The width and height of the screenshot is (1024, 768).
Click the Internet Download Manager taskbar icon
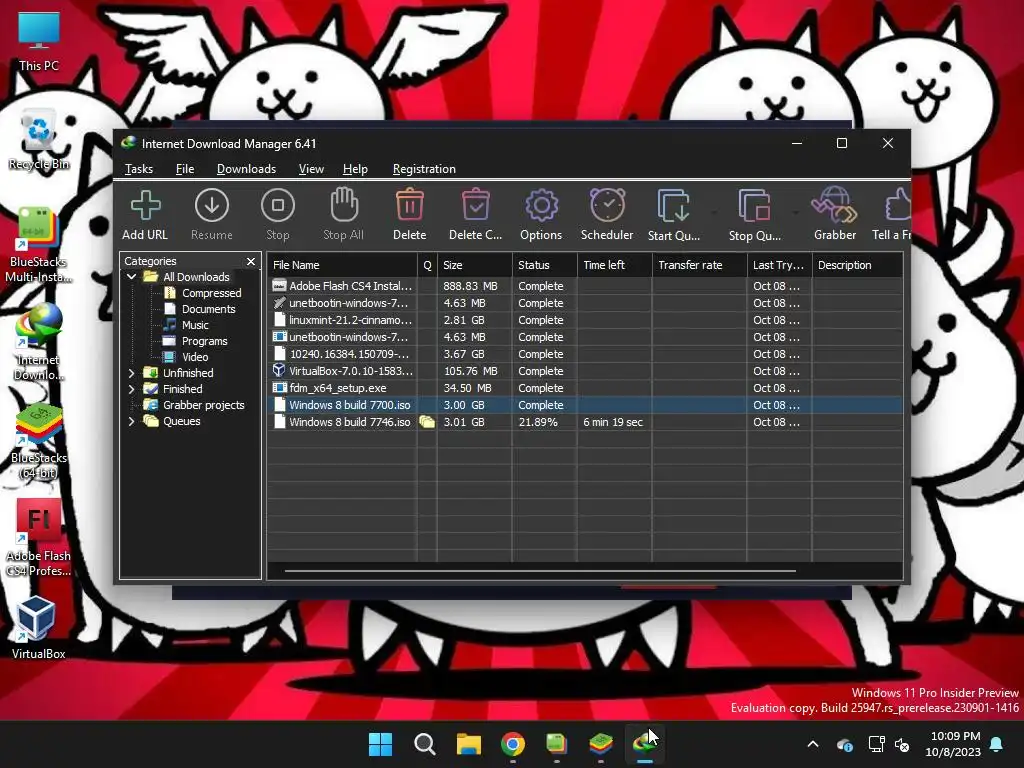pyautogui.click(x=645, y=744)
